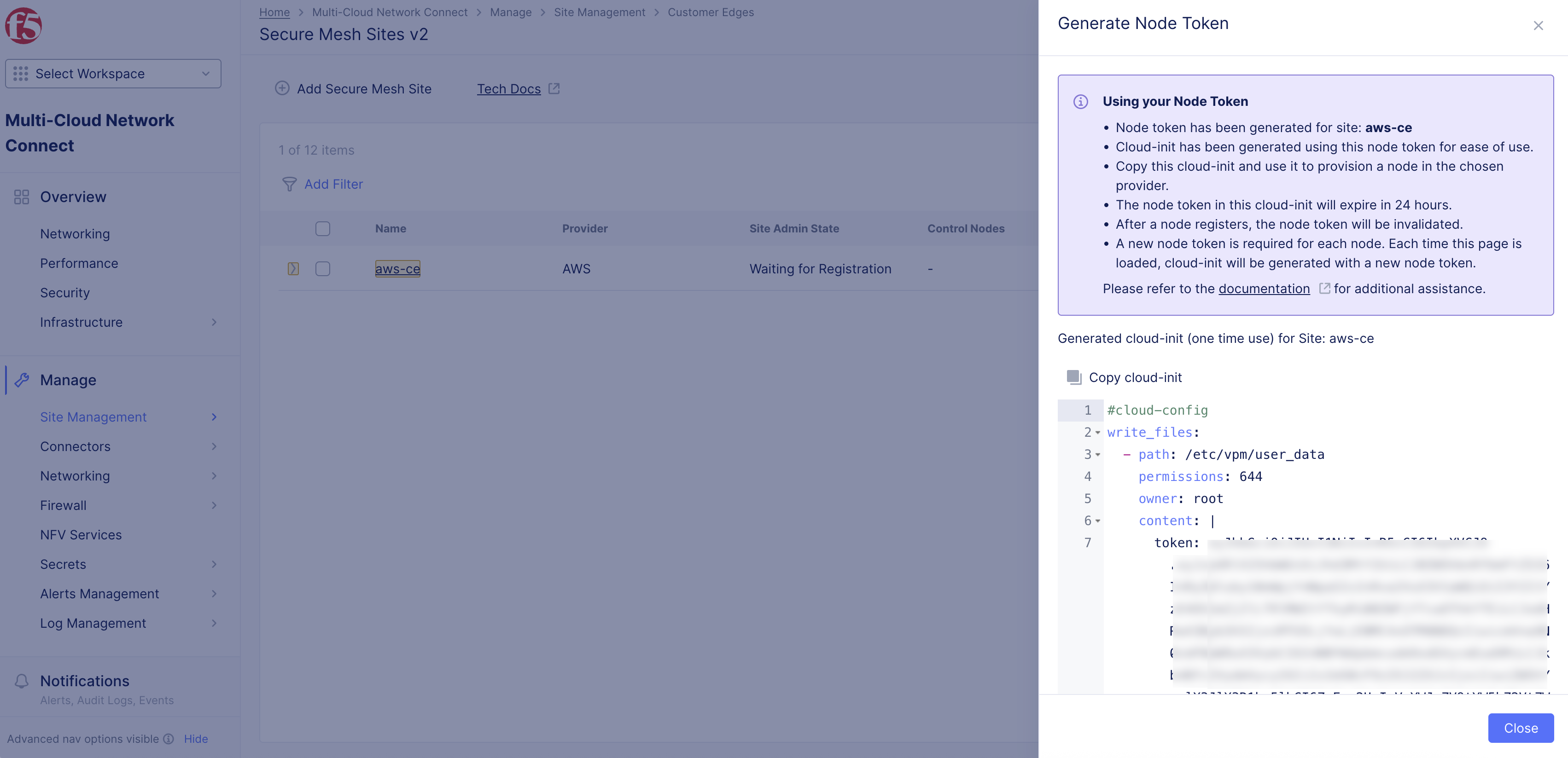Click the Manage wrench icon
The image size is (1568, 758).
[21, 380]
